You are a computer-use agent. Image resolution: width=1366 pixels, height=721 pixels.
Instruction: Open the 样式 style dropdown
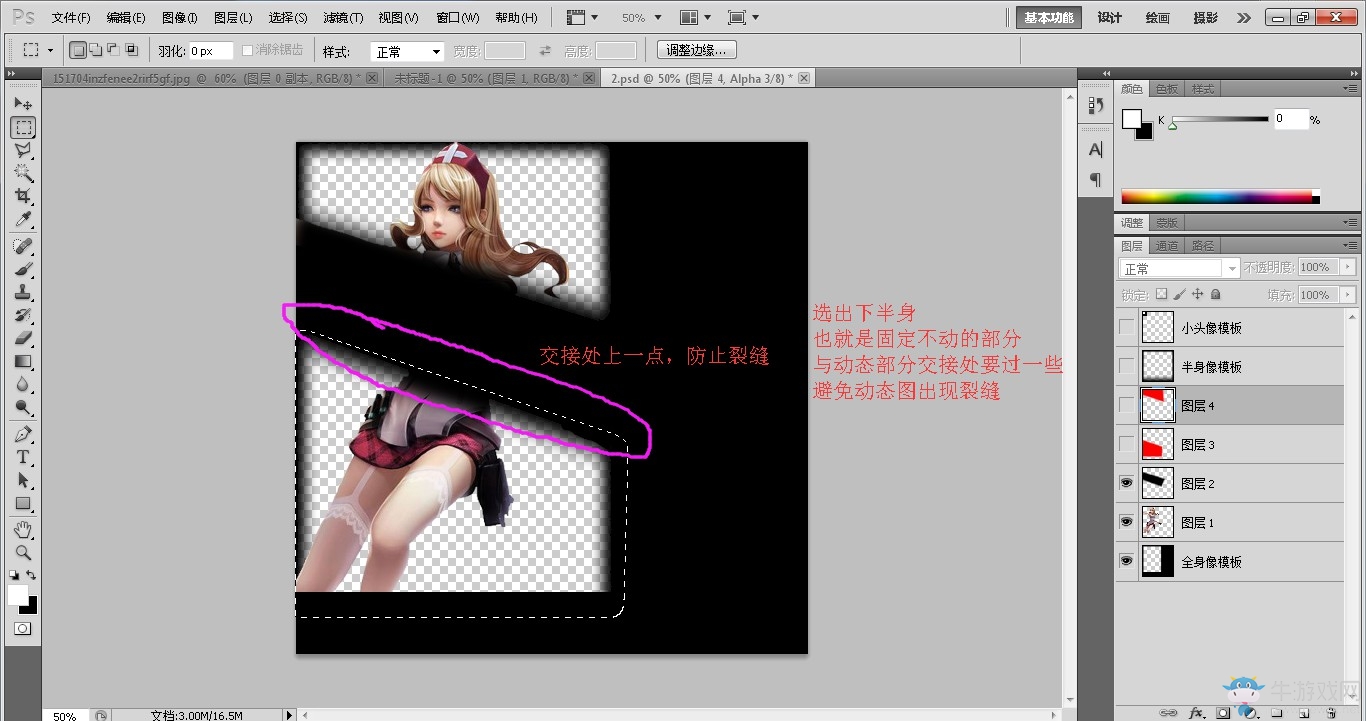pyautogui.click(x=407, y=51)
